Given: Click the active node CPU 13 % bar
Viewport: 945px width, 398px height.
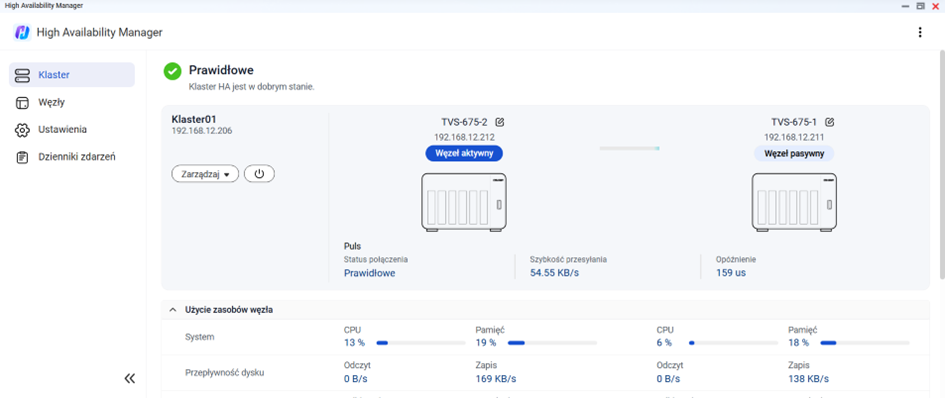Looking at the screenshot, I should pyautogui.click(x=421, y=343).
